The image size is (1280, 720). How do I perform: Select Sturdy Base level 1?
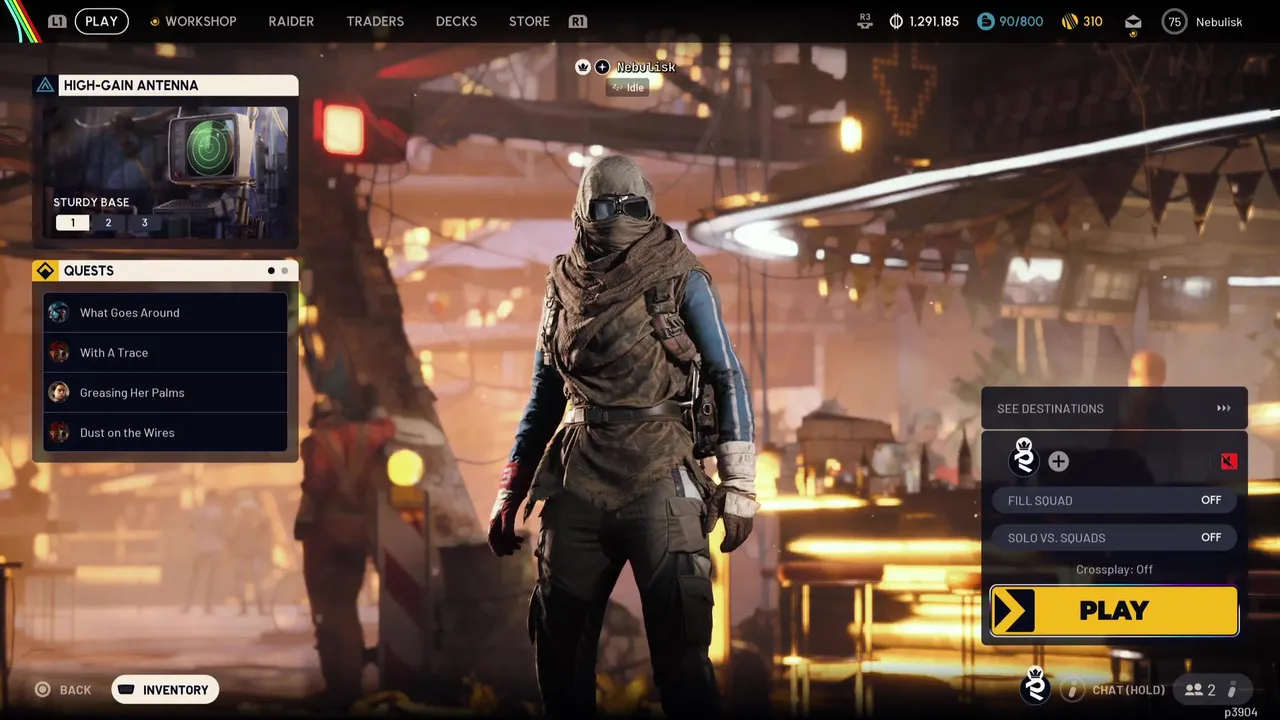click(72, 222)
